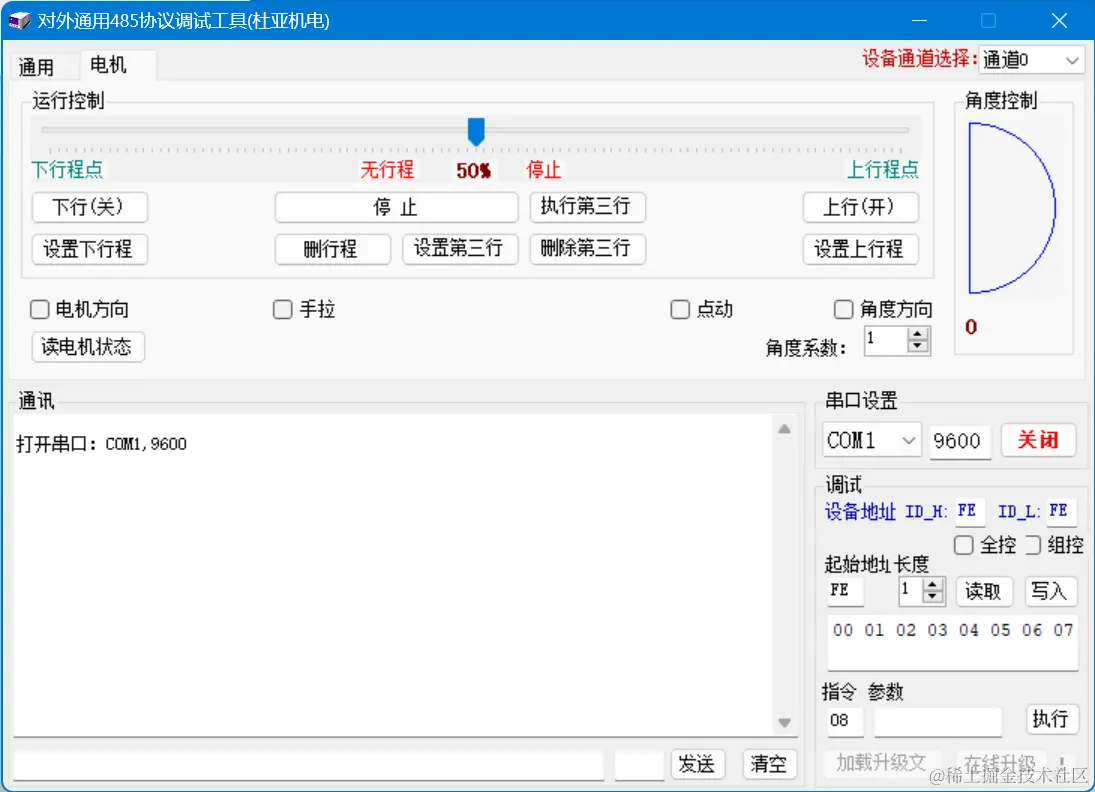Toggle the 手拉 checkbox
The image size is (1095, 792).
pos(282,309)
